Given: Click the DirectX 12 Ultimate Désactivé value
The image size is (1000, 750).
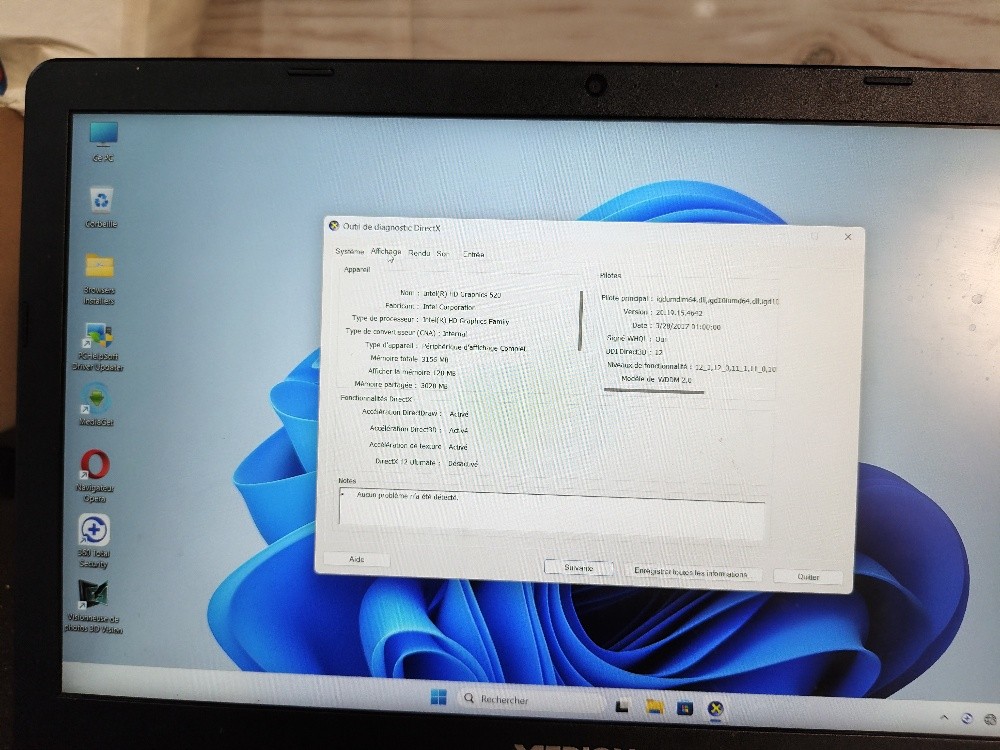Looking at the screenshot, I should point(462,464).
